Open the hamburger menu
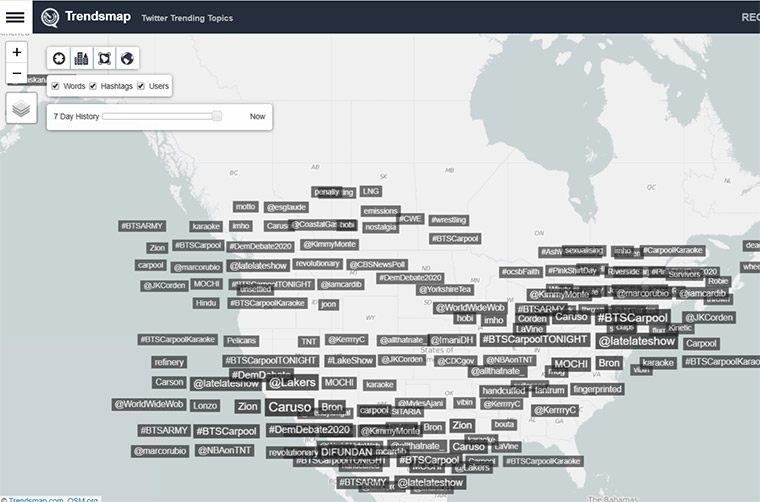Viewport: 760px width, 502px height. [15, 17]
